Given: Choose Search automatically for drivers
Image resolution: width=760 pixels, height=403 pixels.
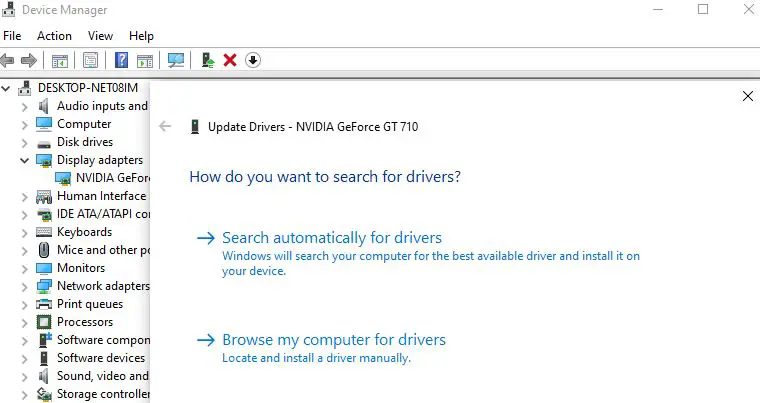Looking at the screenshot, I should (332, 238).
